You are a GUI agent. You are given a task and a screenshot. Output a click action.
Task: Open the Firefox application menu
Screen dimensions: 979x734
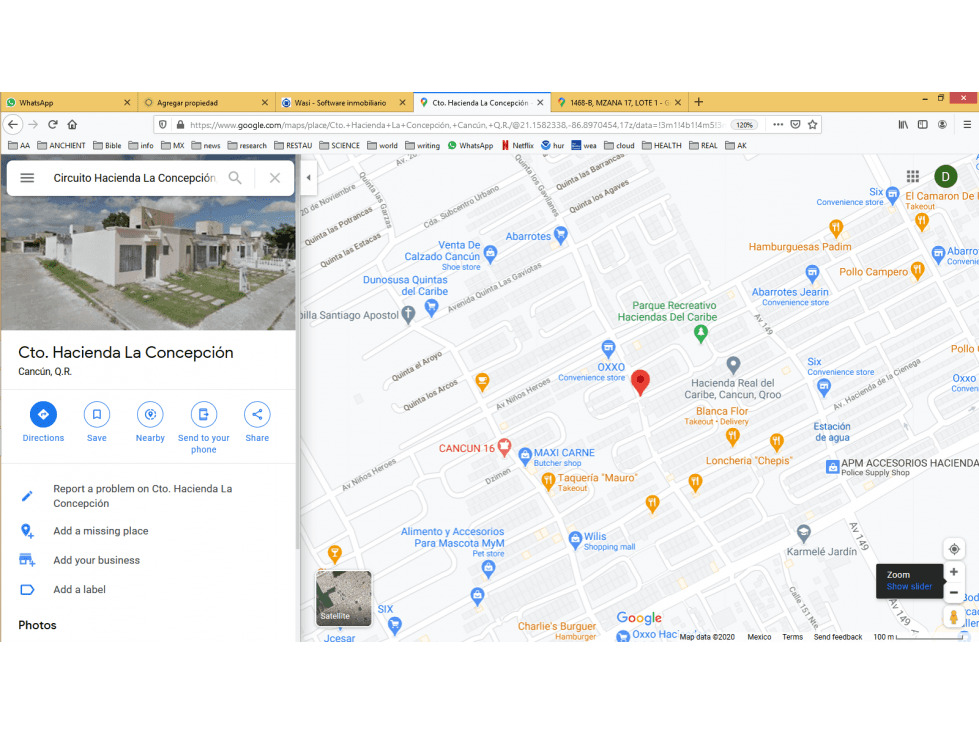pyautogui.click(x=967, y=124)
